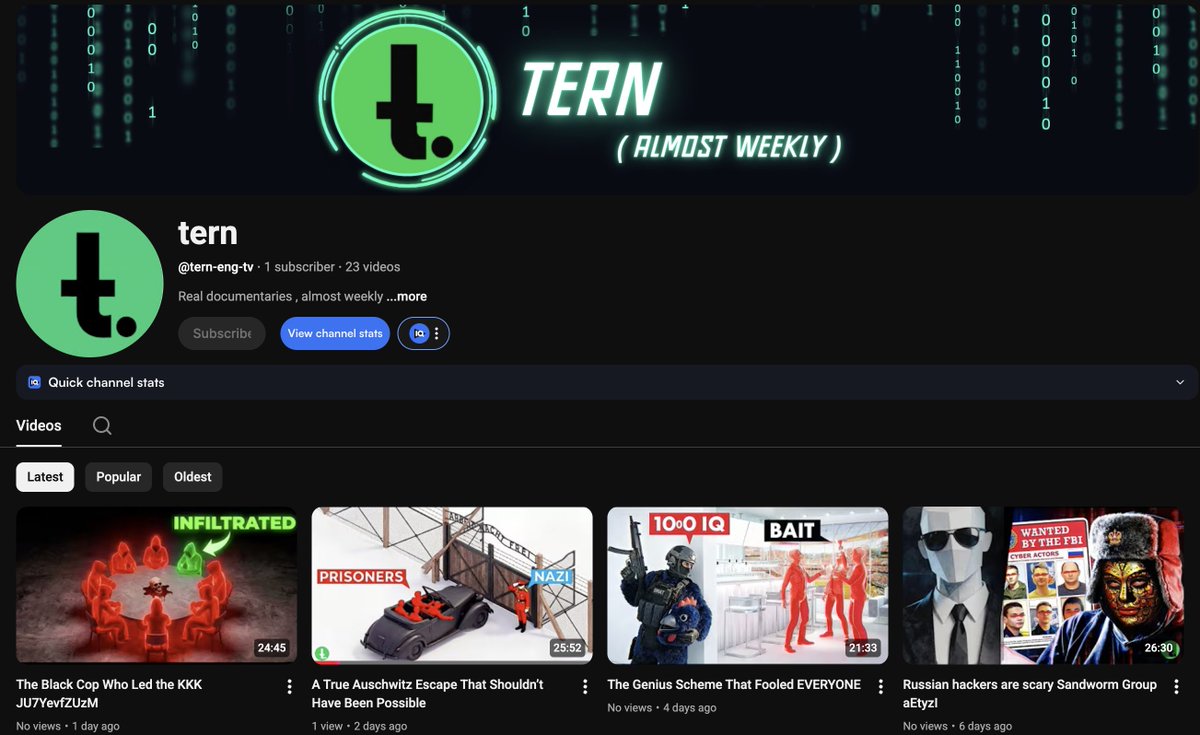Open the options menu for the Russian hackers video

click(1176, 686)
